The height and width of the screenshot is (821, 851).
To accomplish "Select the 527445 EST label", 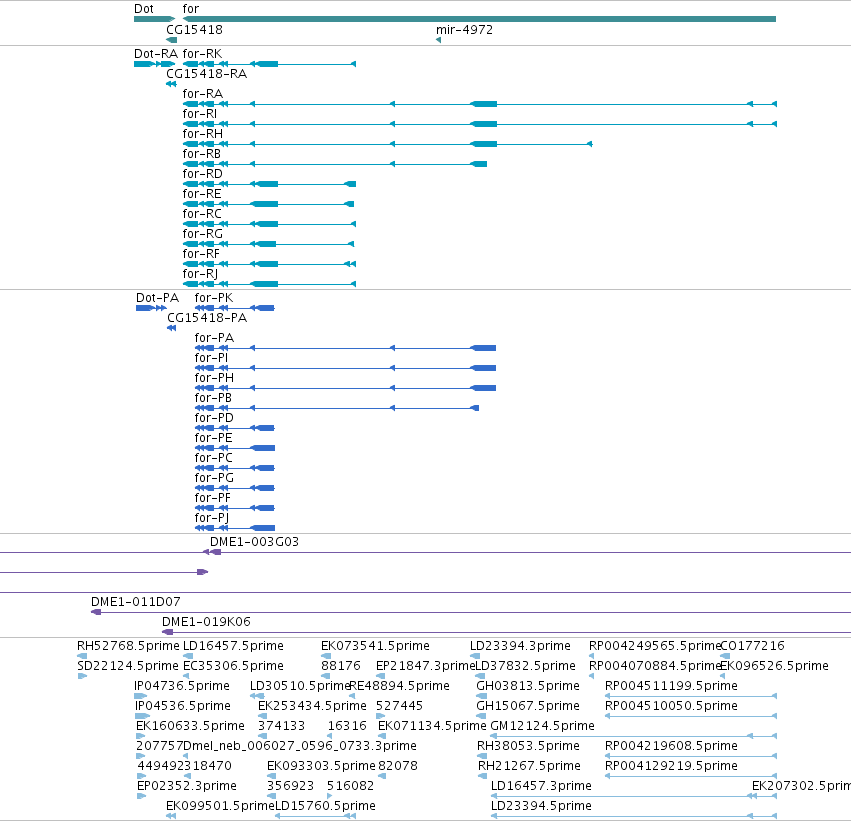I will [x=399, y=706].
